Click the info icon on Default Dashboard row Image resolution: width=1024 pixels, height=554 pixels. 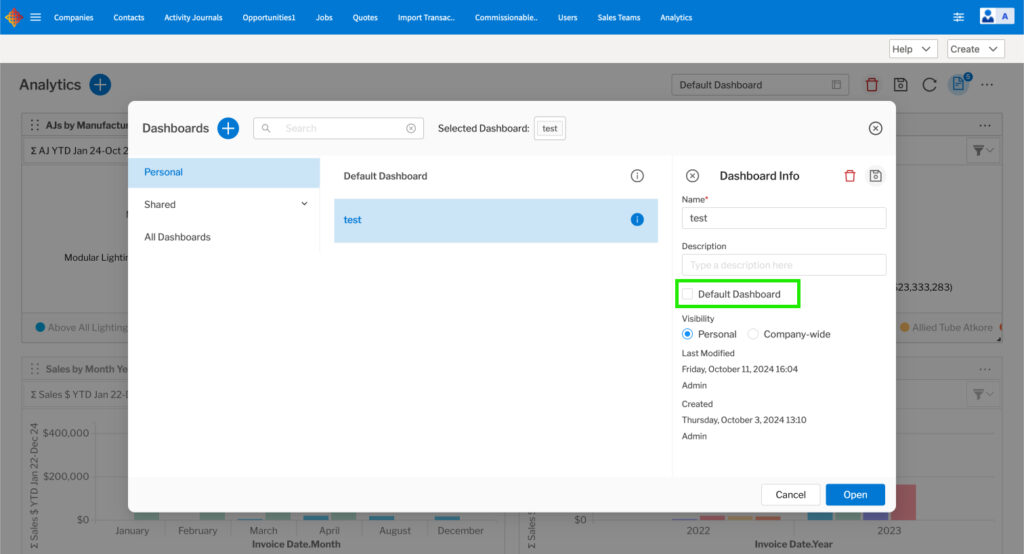point(637,176)
